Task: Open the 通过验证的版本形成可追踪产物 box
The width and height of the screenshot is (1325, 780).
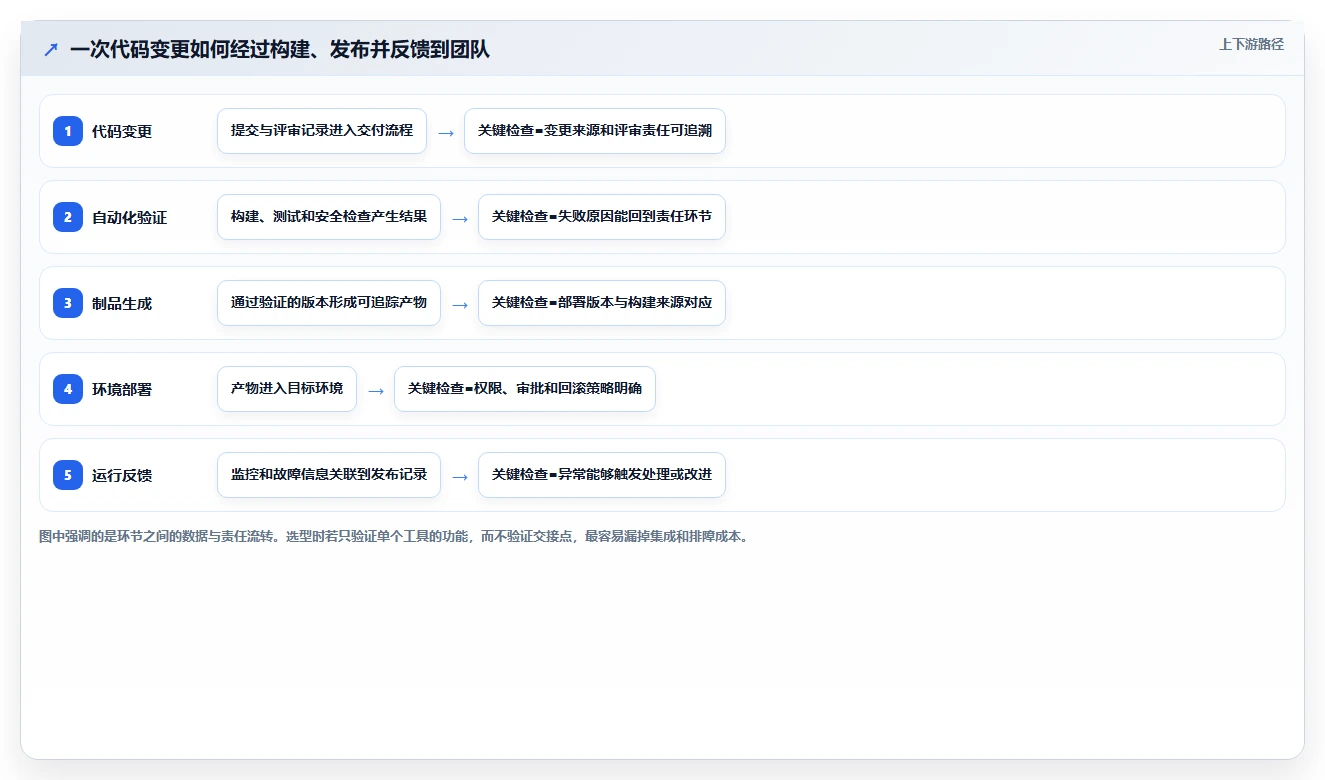Action: (x=329, y=303)
